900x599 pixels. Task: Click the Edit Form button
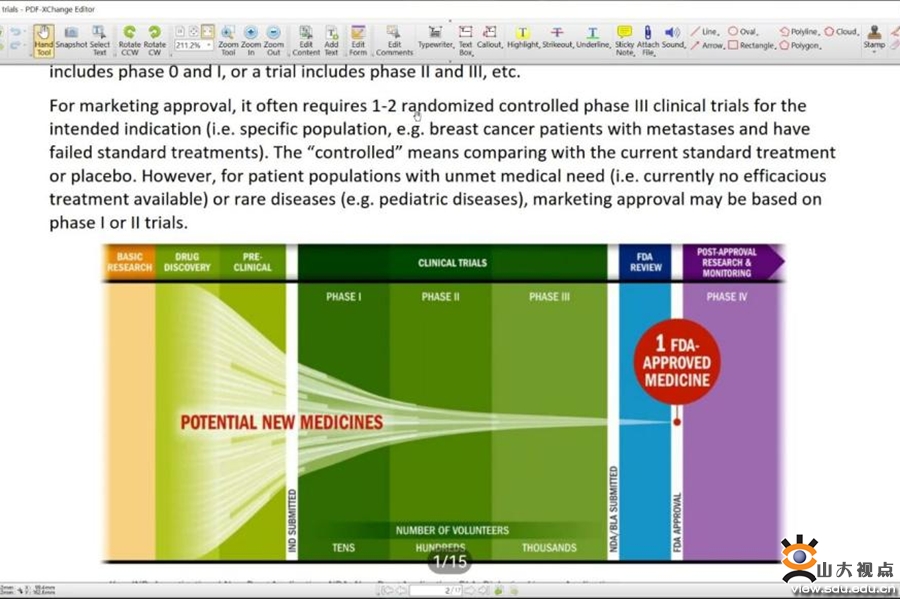click(358, 39)
